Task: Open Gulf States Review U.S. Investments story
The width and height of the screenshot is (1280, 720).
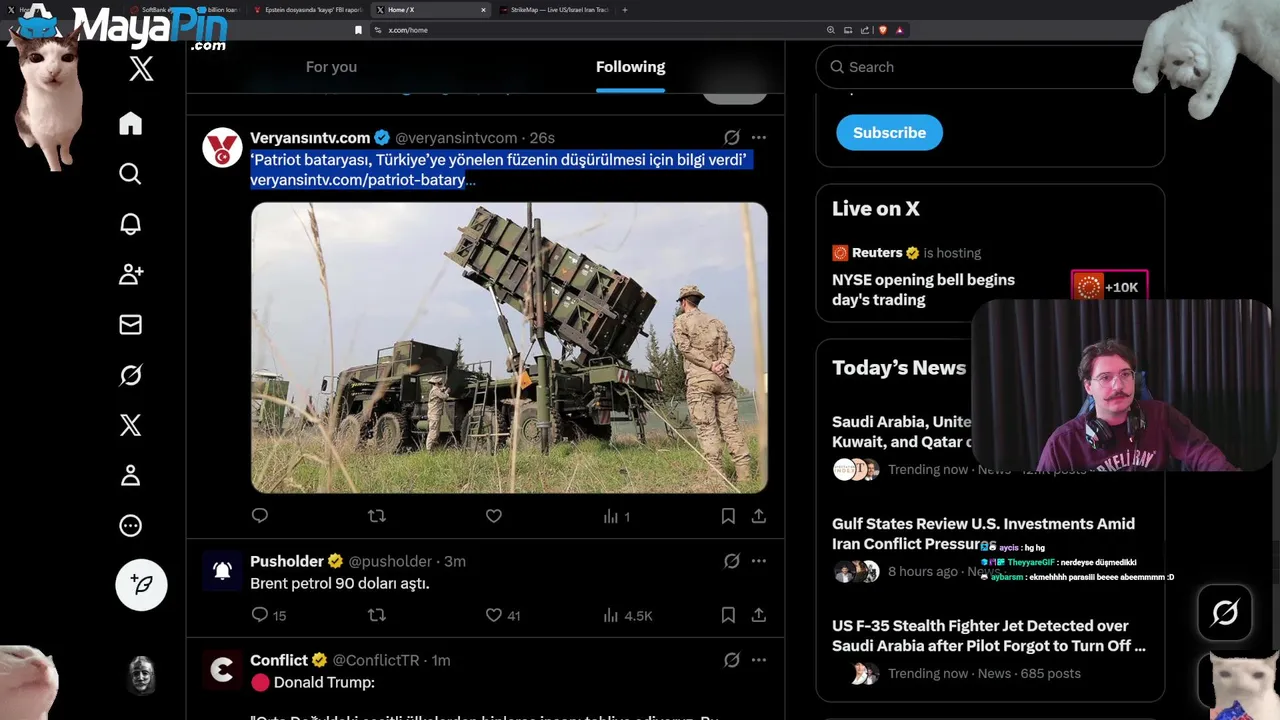Action: point(983,534)
